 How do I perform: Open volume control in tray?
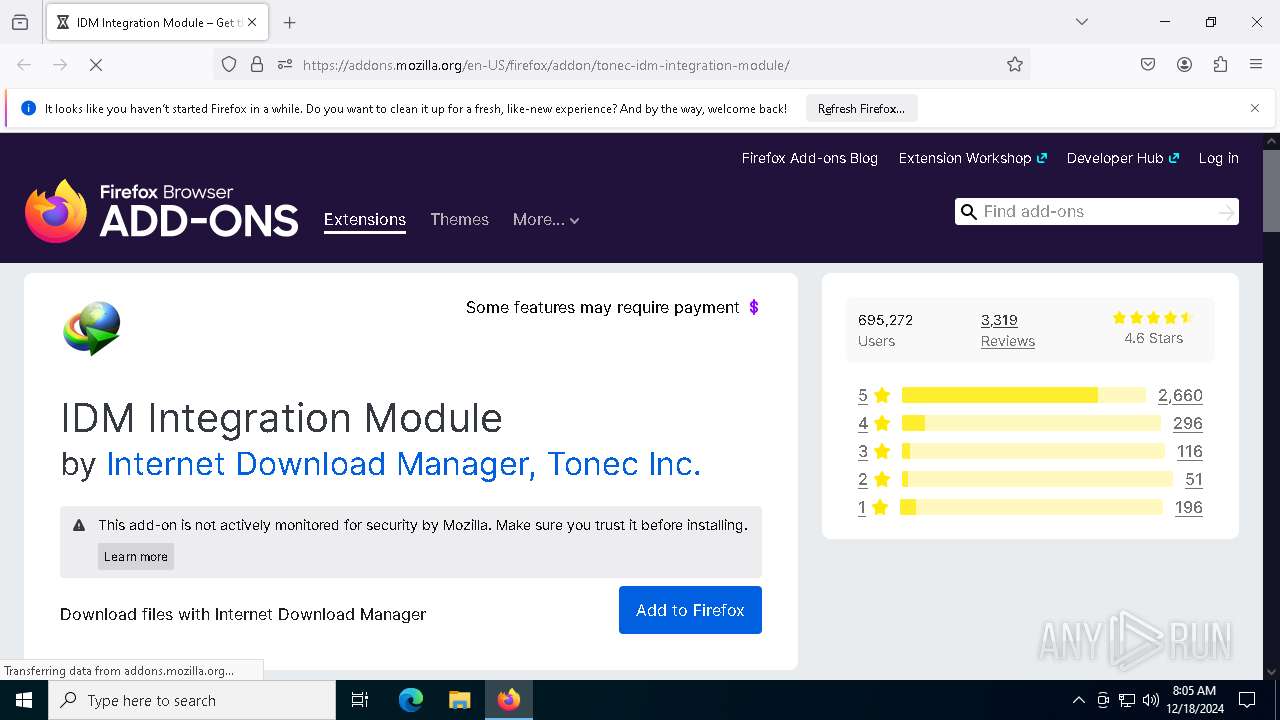pos(1150,700)
